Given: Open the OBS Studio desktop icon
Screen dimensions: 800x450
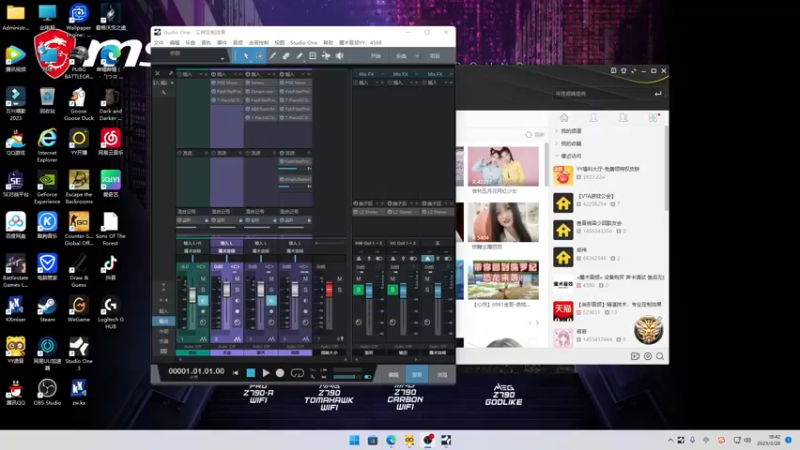Looking at the screenshot, I should tap(47, 392).
